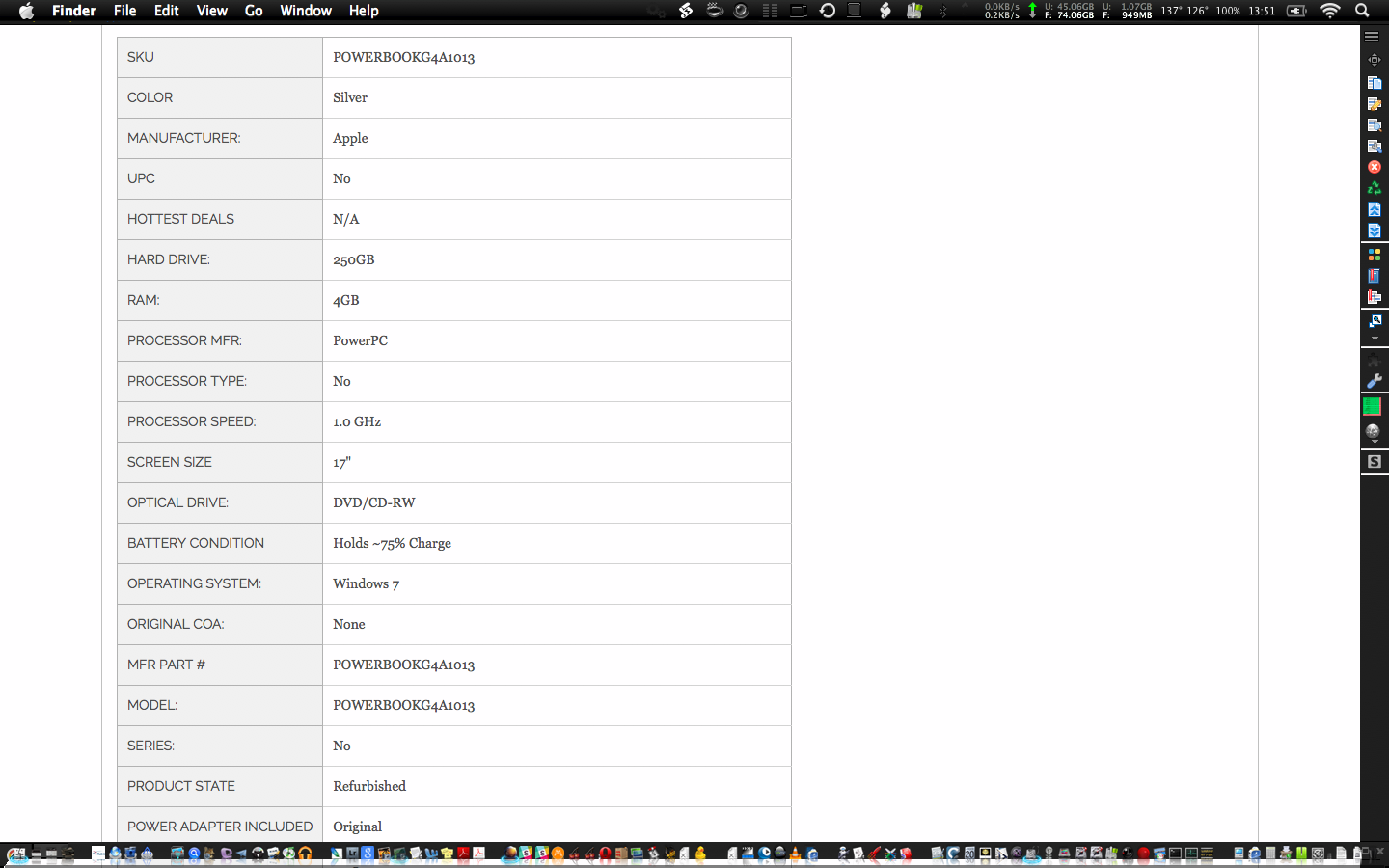Click the hamburger menu icon atop right sidebar

pyautogui.click(x=1372, y=36)
